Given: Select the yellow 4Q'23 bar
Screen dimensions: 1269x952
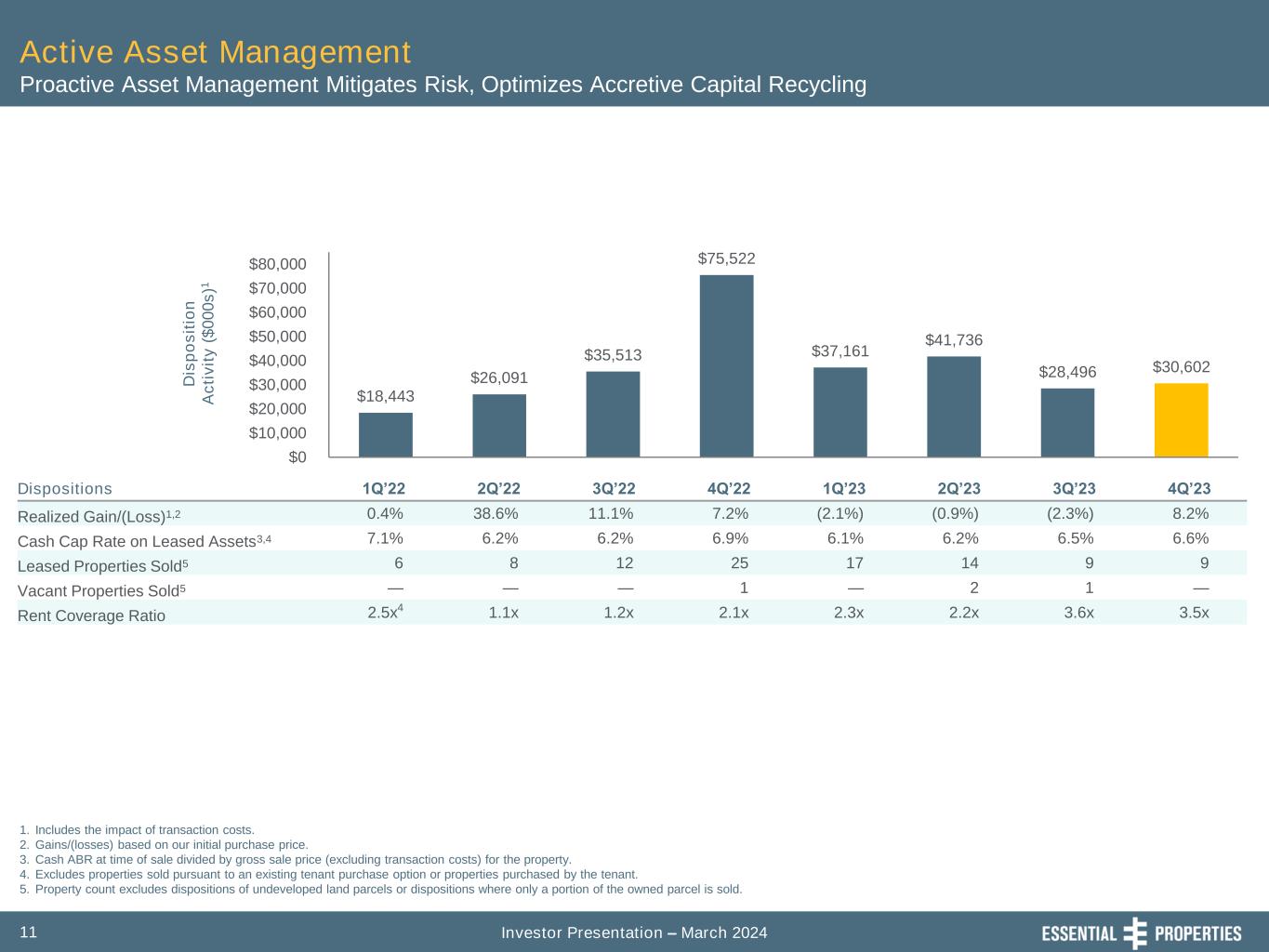Looking at the screenshot, I should (1181, 419).
